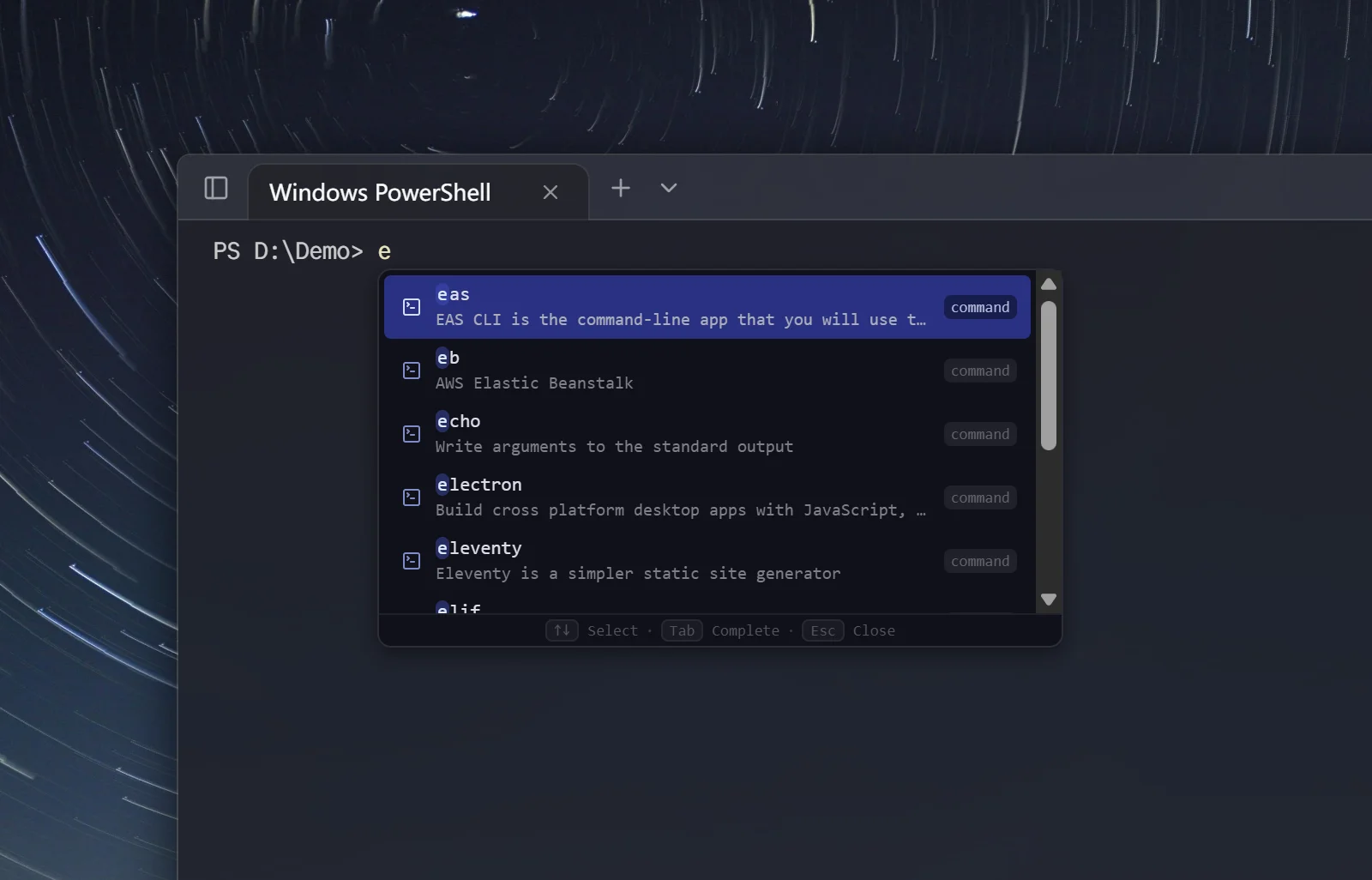Choose the AWS Elastic Beanstalk suggestion

tap(677, 371)
